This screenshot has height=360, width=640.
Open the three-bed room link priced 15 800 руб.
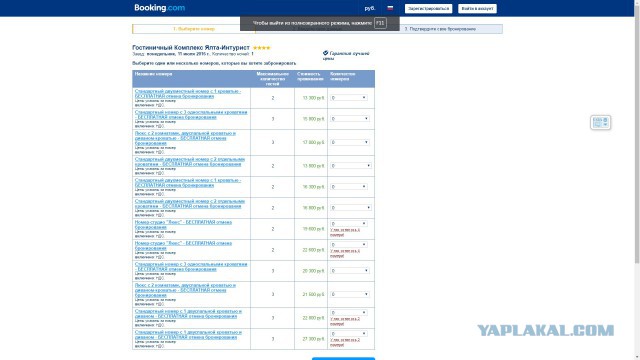tap(191, 115)
